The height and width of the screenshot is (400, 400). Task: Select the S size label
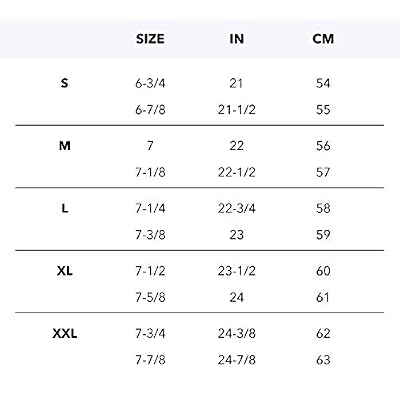pos(64,83)
